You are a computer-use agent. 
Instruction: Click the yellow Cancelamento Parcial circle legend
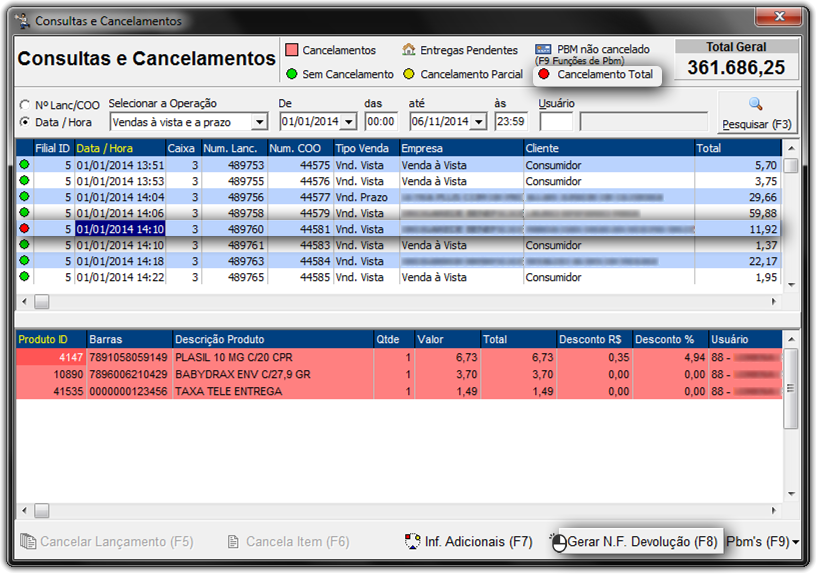pos(409,74)
